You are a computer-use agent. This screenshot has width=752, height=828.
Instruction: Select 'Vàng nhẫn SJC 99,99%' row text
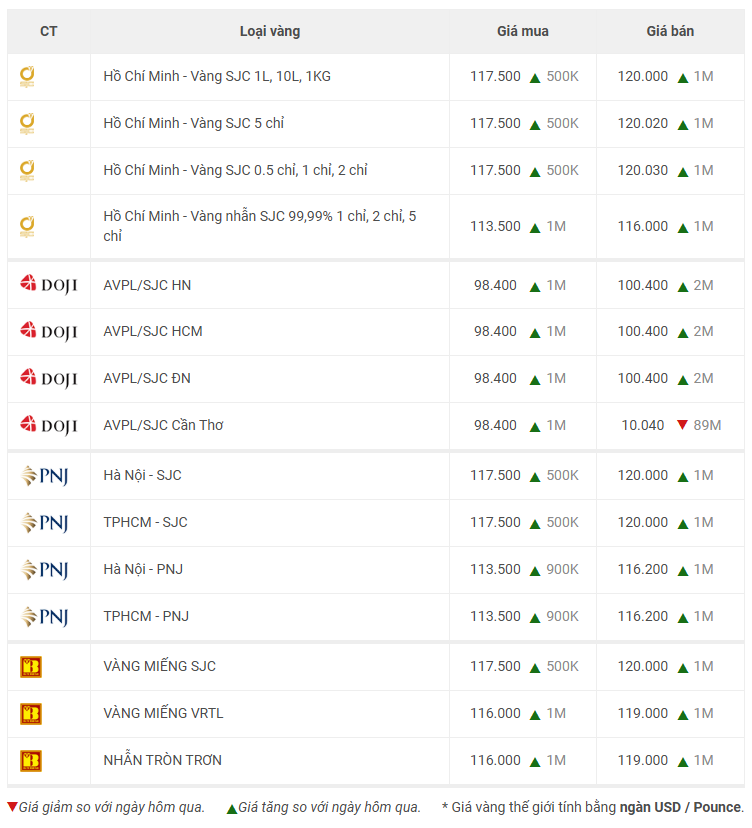(260, 226)
